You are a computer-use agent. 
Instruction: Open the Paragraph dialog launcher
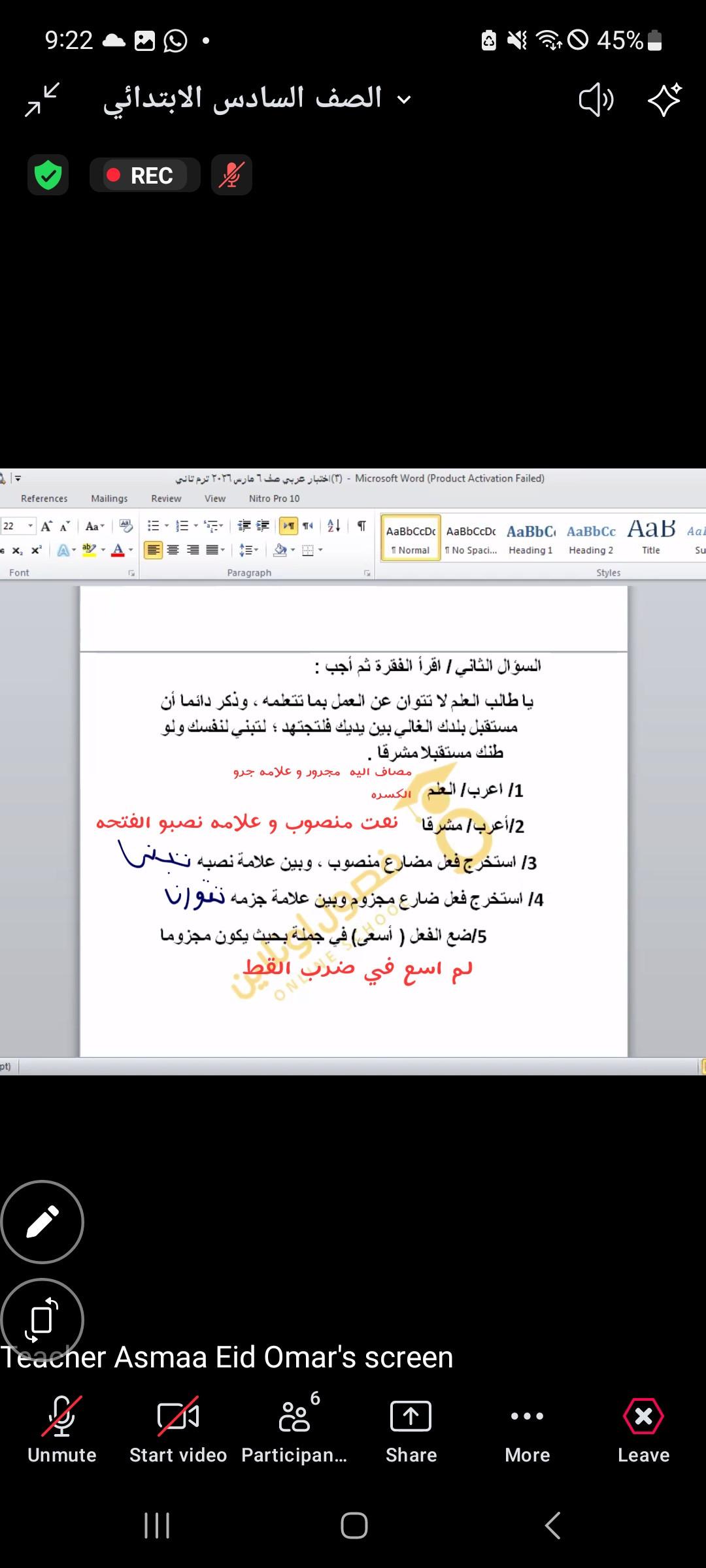[x=367, y=573]
